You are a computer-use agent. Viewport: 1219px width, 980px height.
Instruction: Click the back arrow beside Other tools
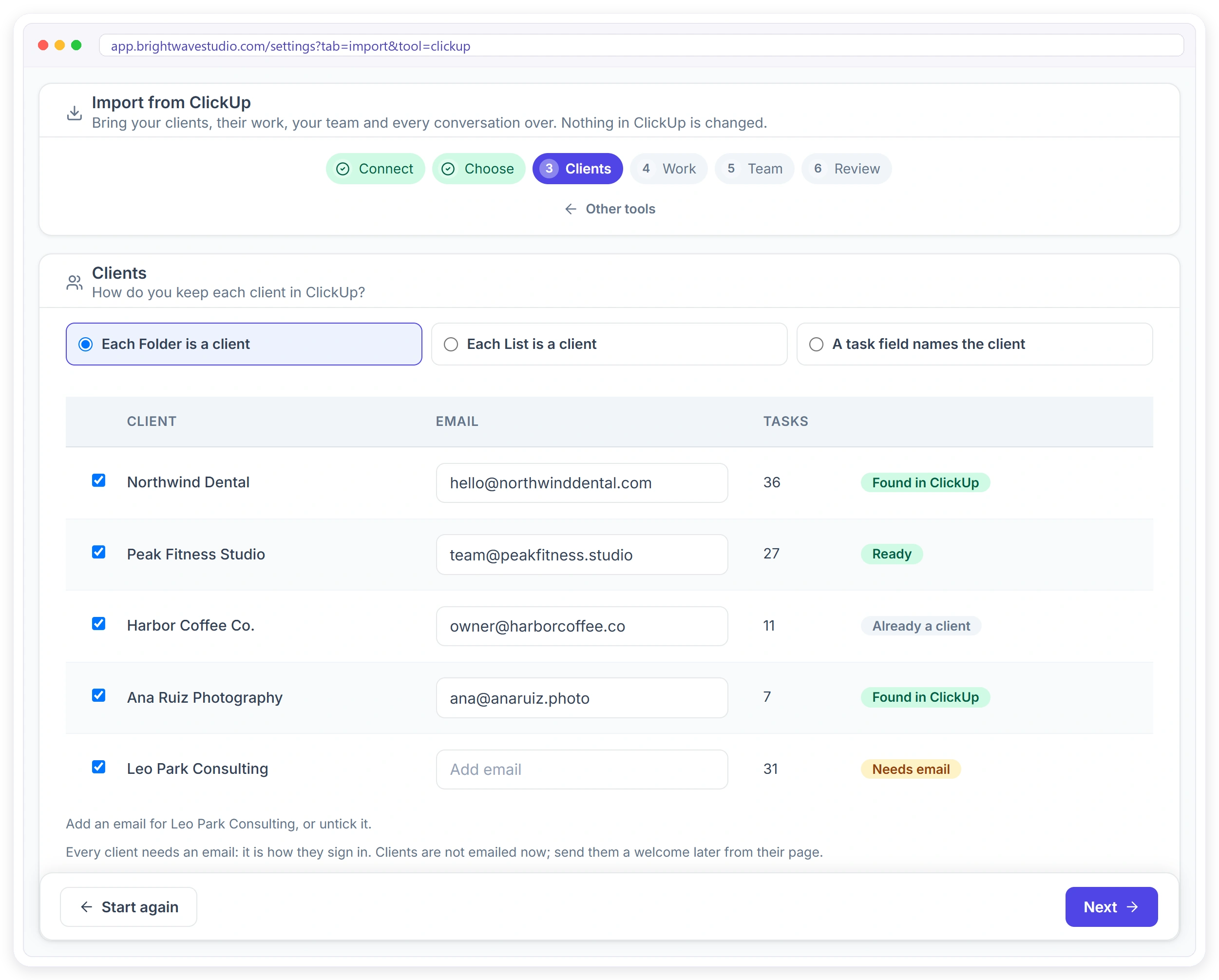[571, 209]
